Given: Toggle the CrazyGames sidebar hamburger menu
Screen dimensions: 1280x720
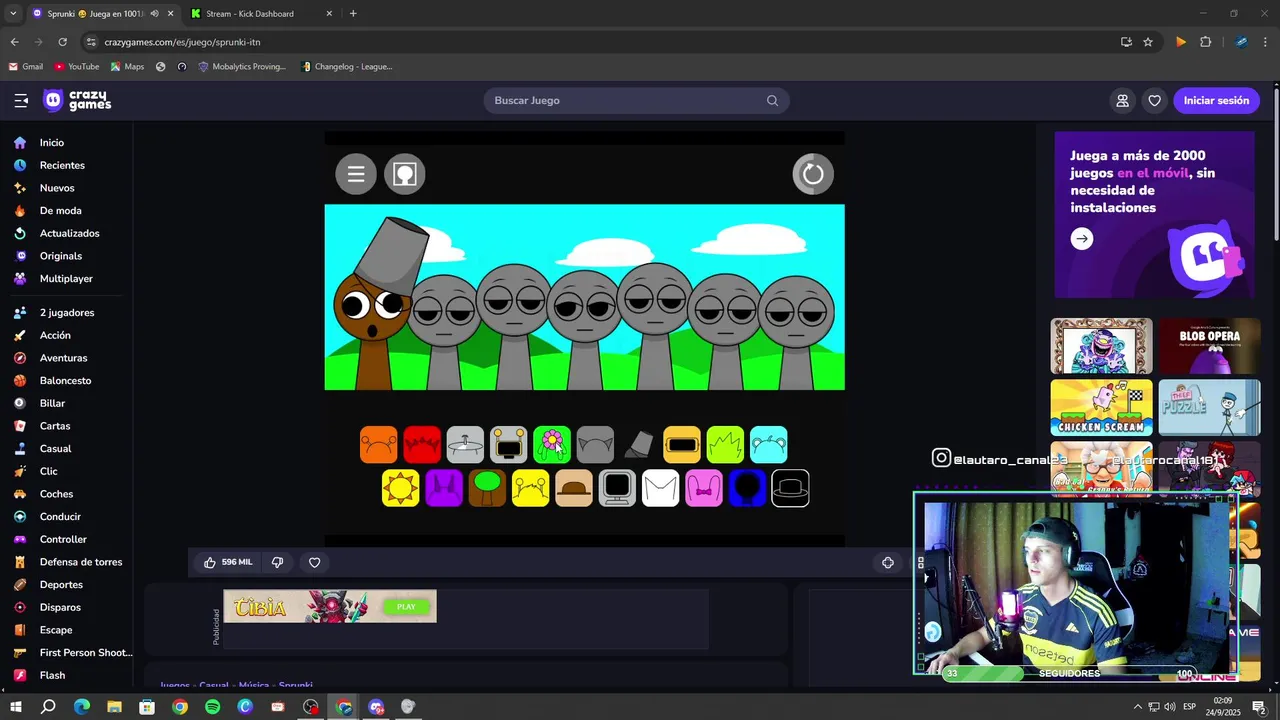Looking at the screenshot, I should (x=21, y=100).
